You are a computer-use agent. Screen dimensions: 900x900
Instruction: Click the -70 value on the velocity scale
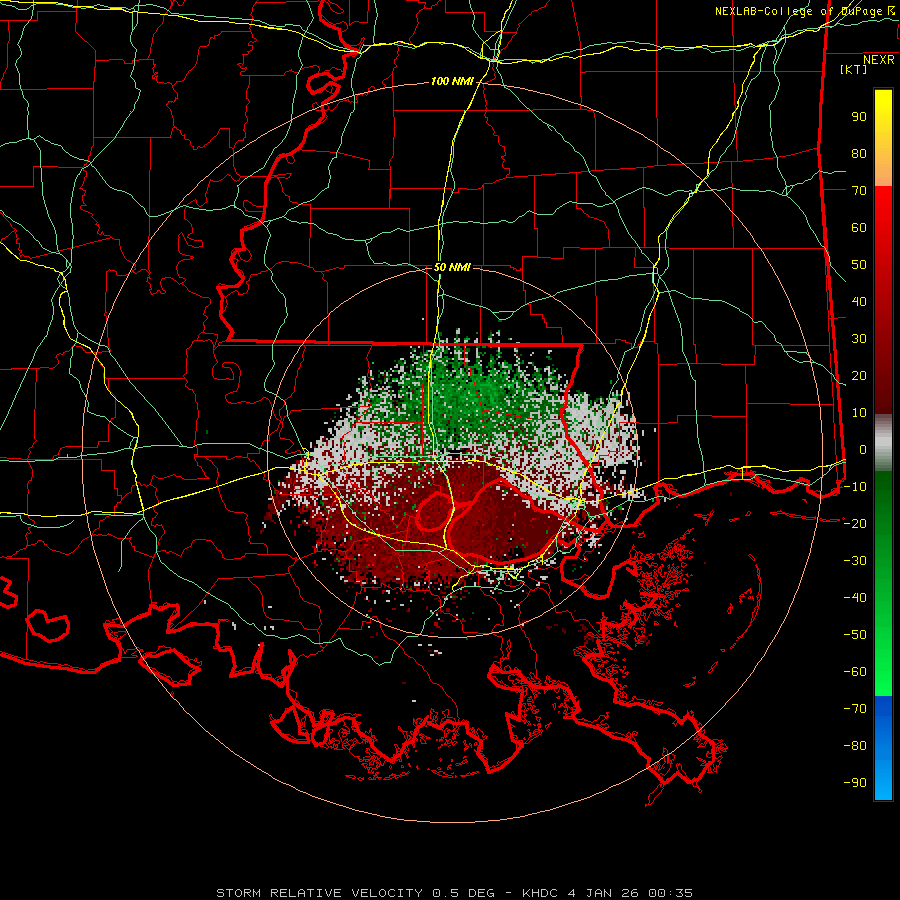click(855, 709)
